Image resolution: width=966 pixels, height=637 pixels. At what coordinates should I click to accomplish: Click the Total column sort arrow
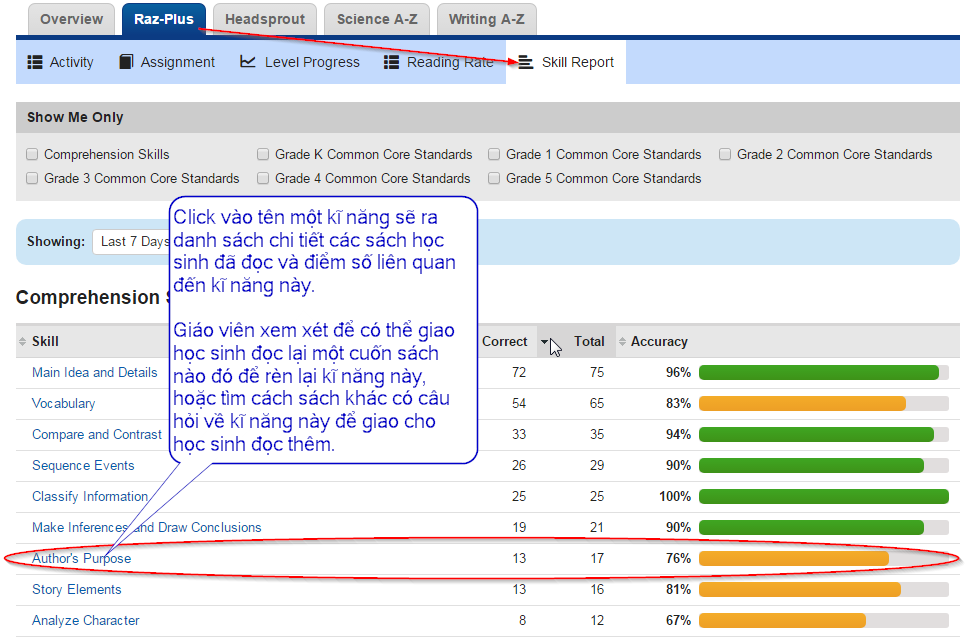(545, 341)
